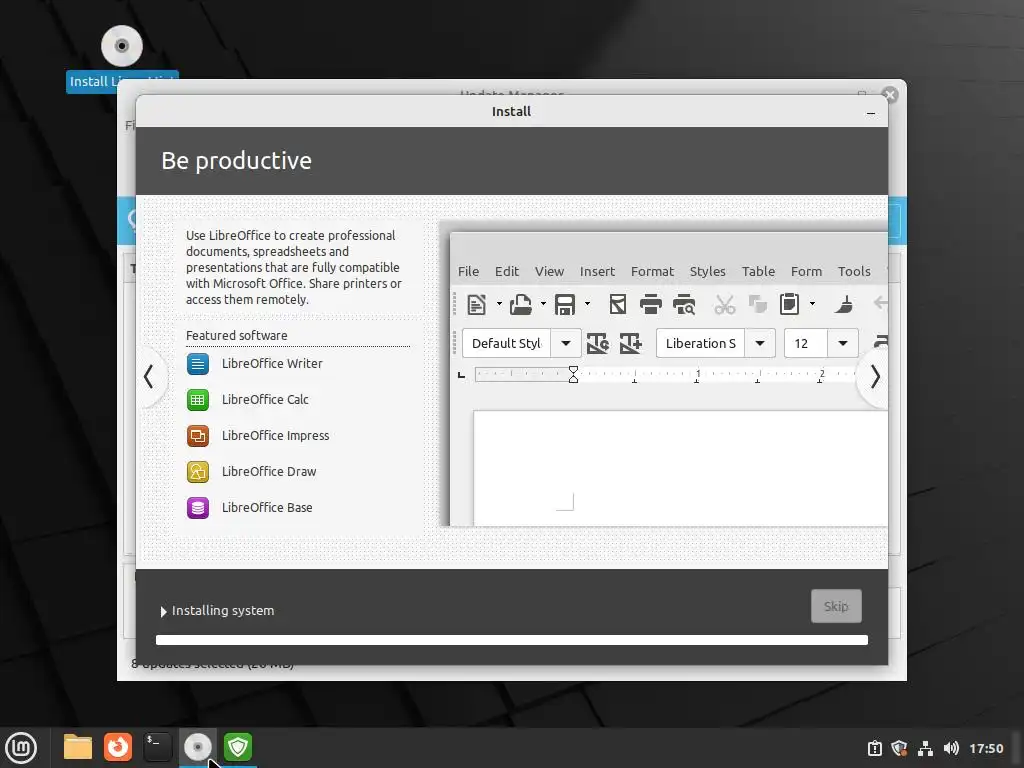Click the Featured software heading
This screenshot has width=1024, height=768.
click(x=236, y=335)
